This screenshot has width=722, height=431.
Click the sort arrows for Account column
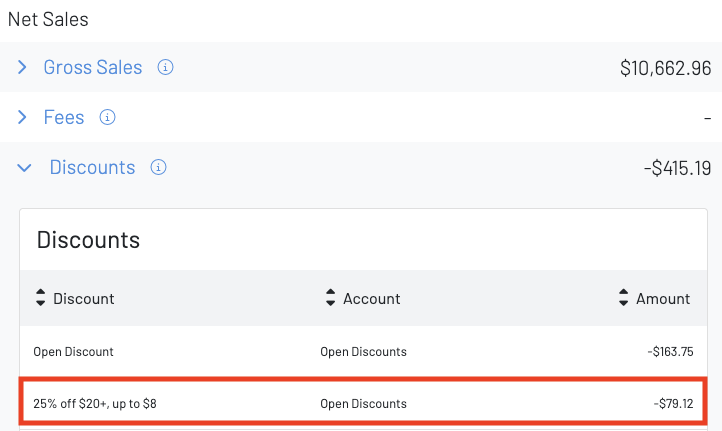click(331, 299)
